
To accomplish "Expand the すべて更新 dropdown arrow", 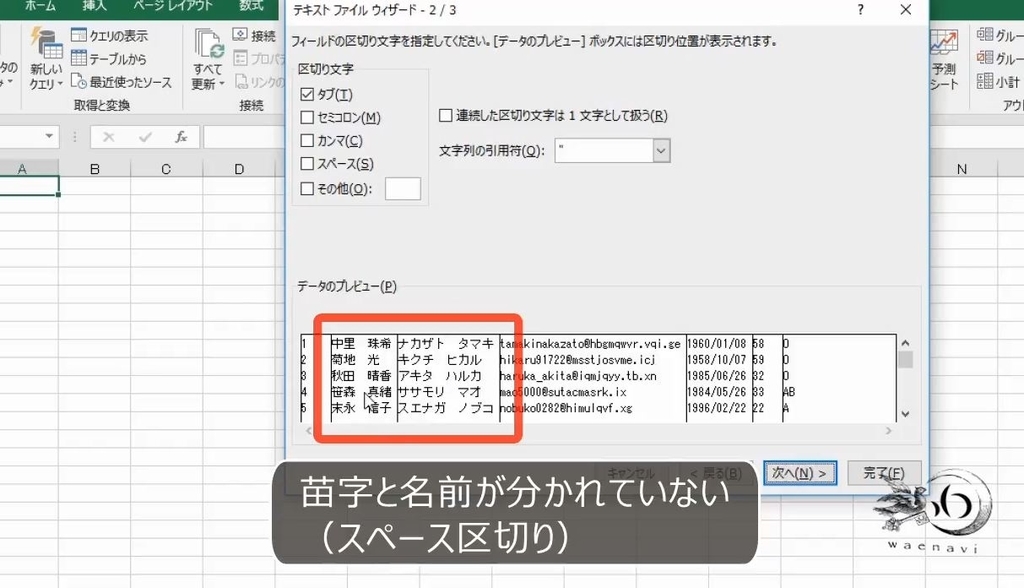I will [x=221, y=84].
